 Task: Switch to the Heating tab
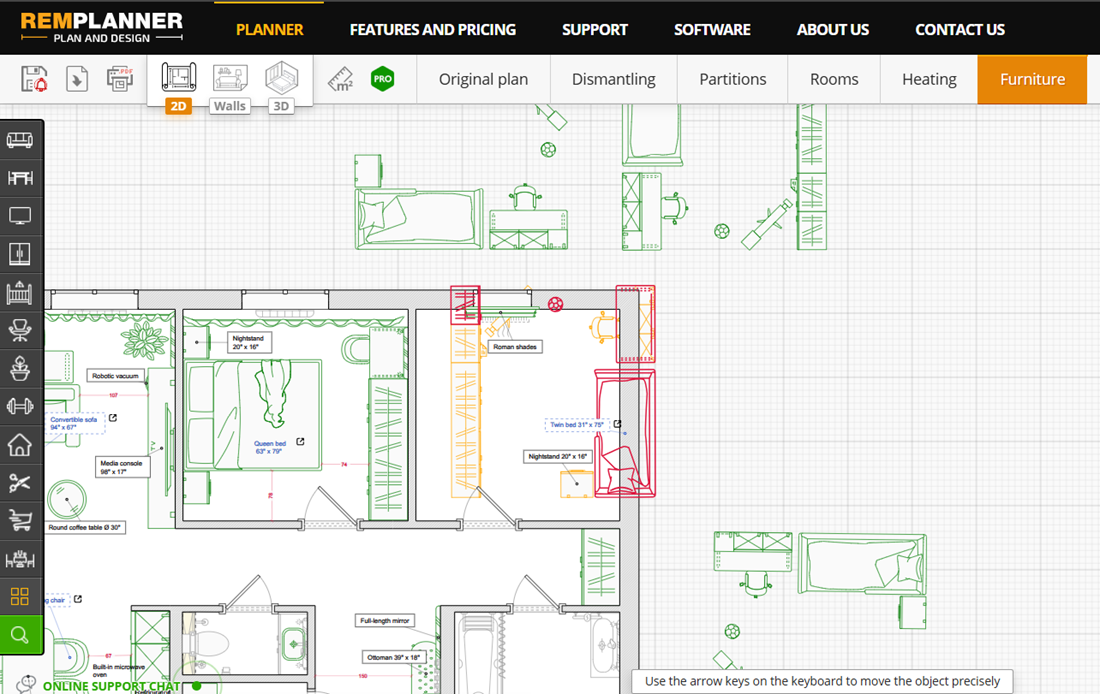point(928,78)
